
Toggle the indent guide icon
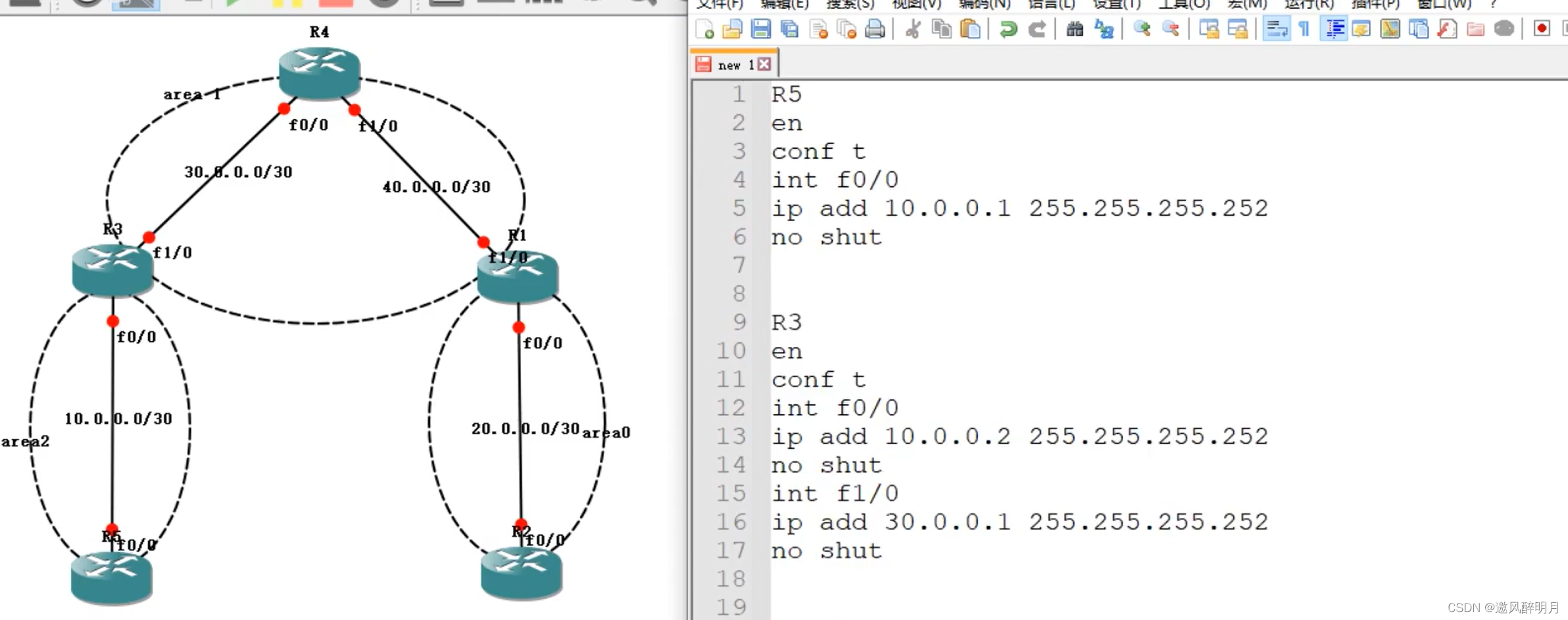tap(1334, 29)
